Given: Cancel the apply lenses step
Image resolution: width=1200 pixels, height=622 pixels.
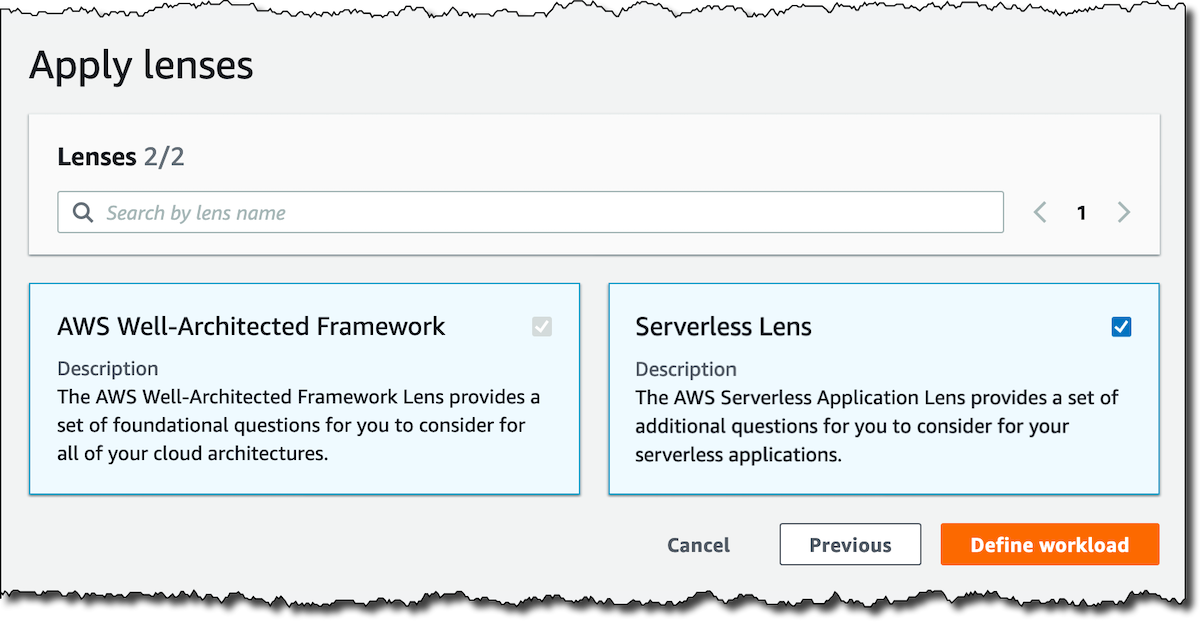Looking at the screenshot, I should (x=698, y=545).
